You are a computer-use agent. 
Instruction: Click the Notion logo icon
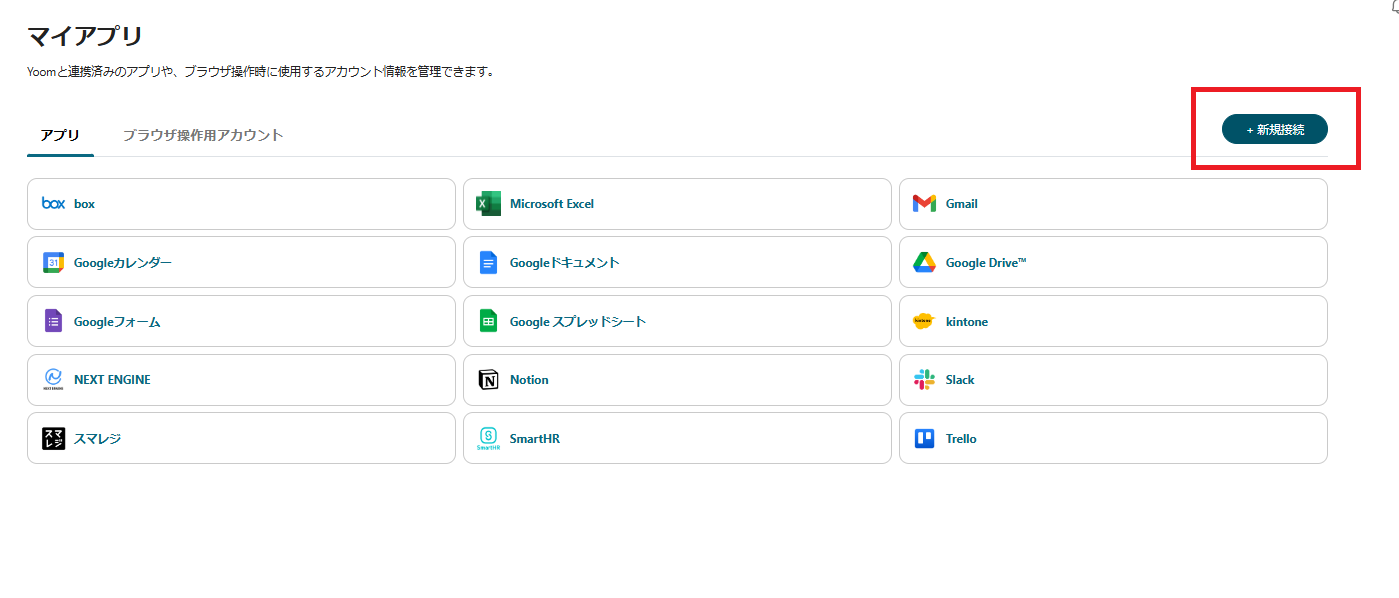488,380
